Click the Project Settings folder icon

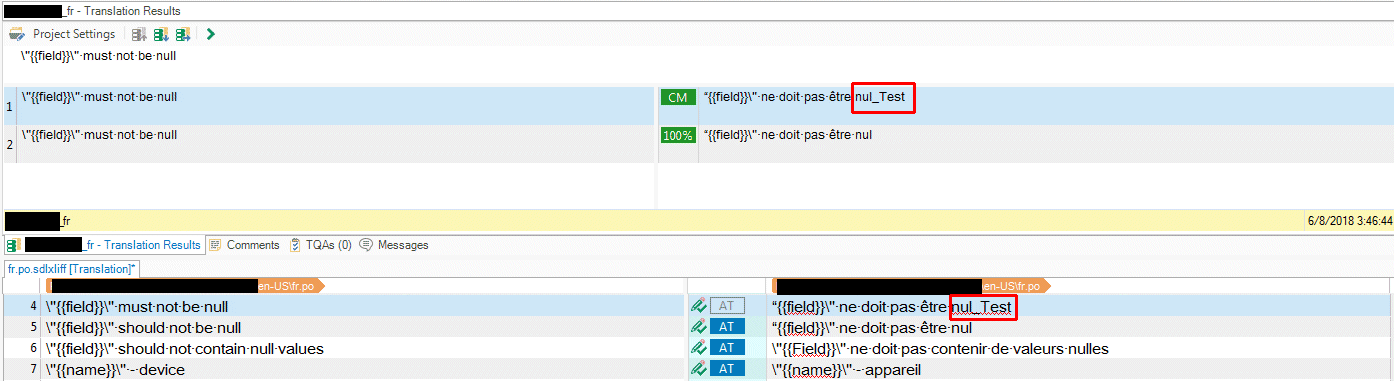[17, 34]
